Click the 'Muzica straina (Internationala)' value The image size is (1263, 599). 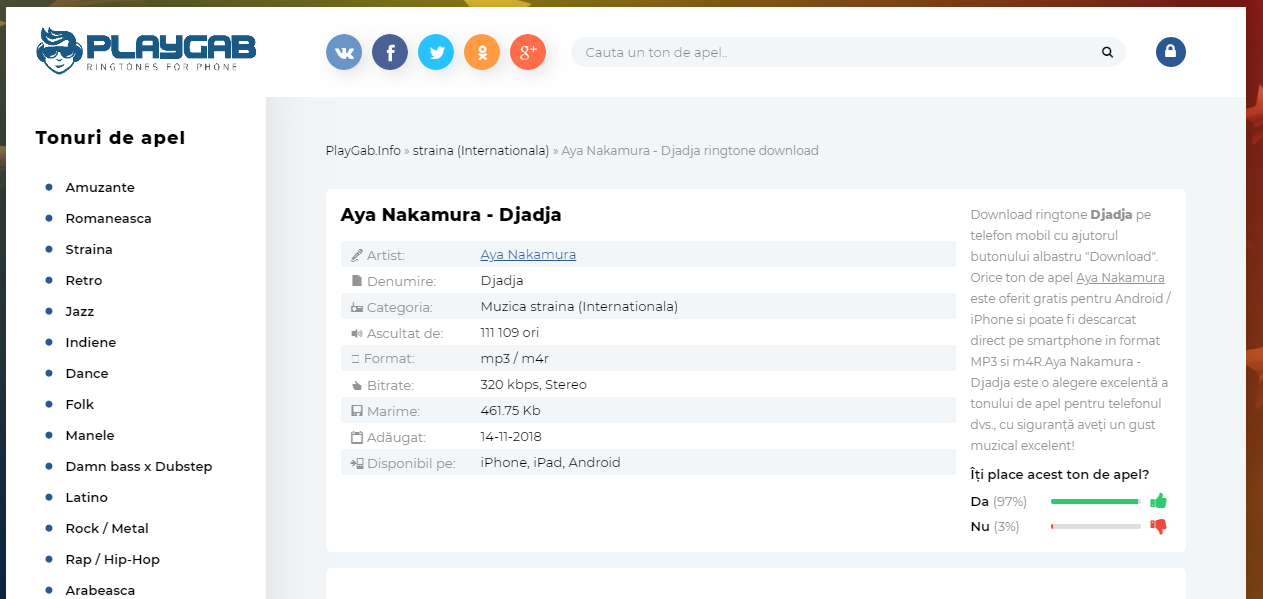[580, 307]
